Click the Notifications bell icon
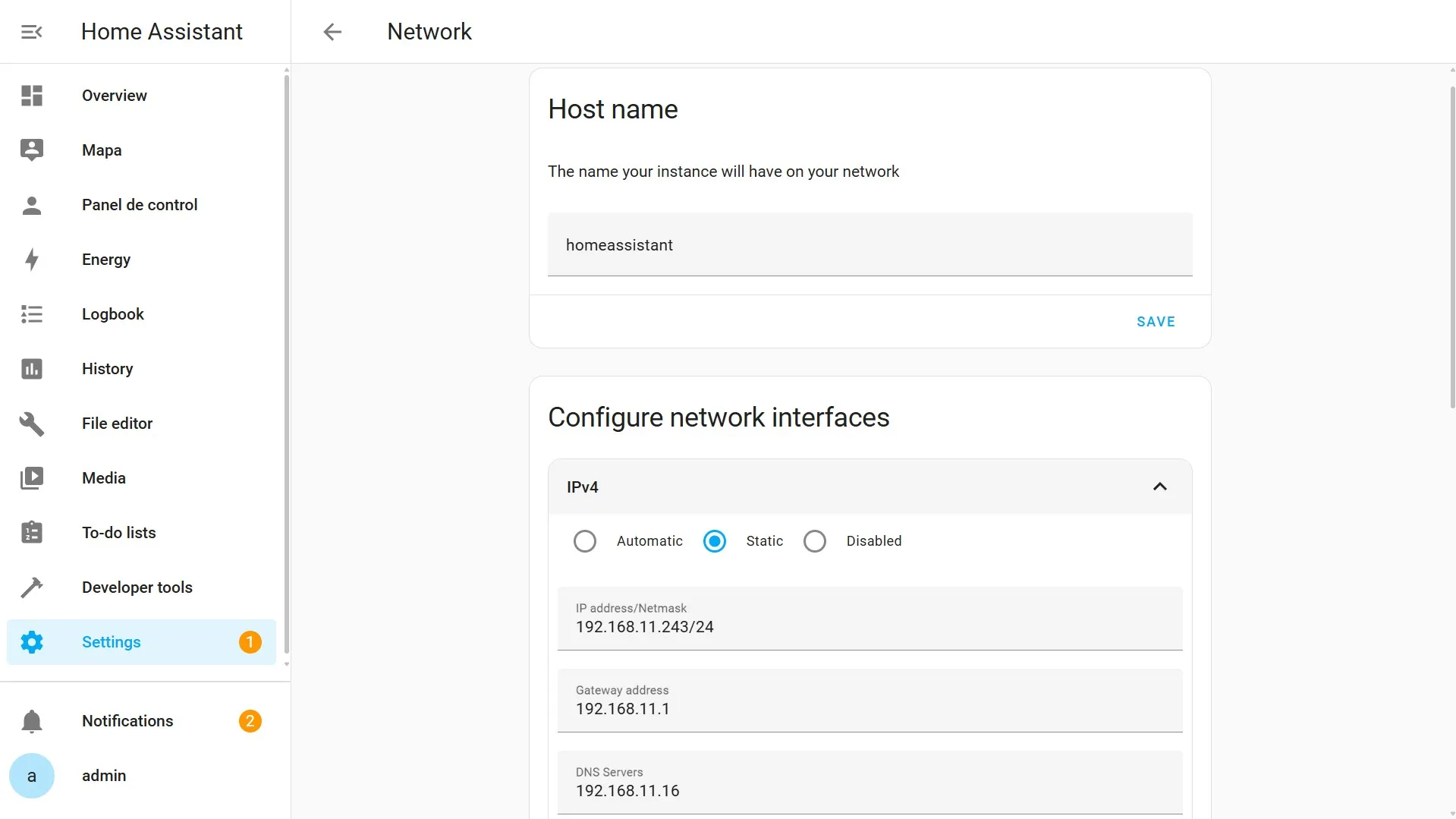 [x=32, y=721]
